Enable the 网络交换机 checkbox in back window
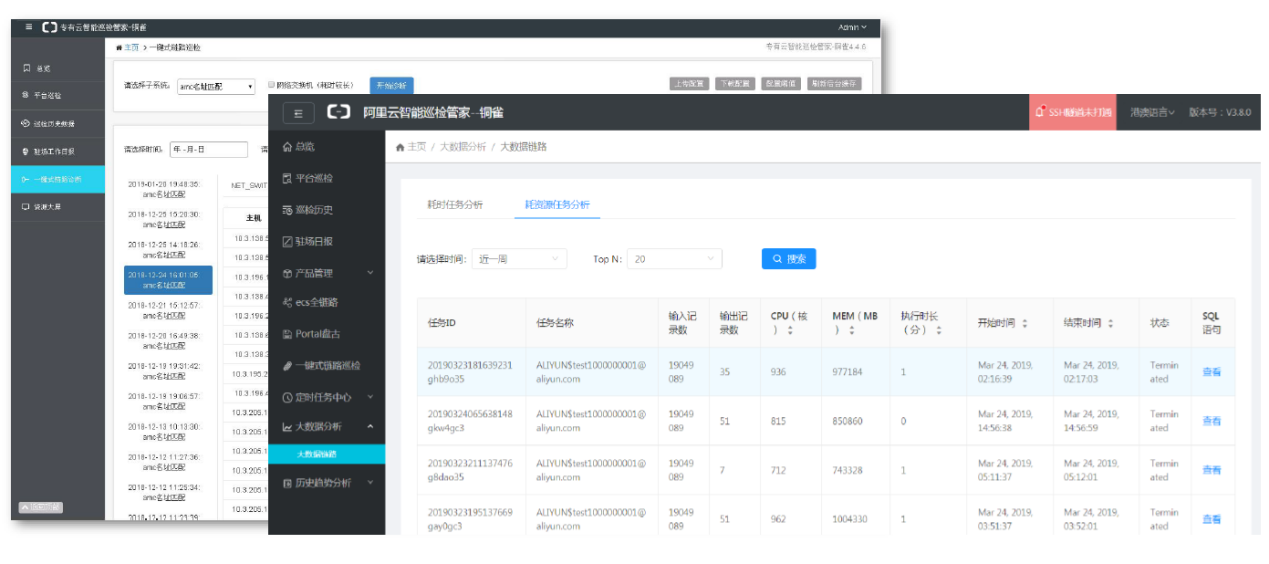1269x564 pixels. (270, 86)
